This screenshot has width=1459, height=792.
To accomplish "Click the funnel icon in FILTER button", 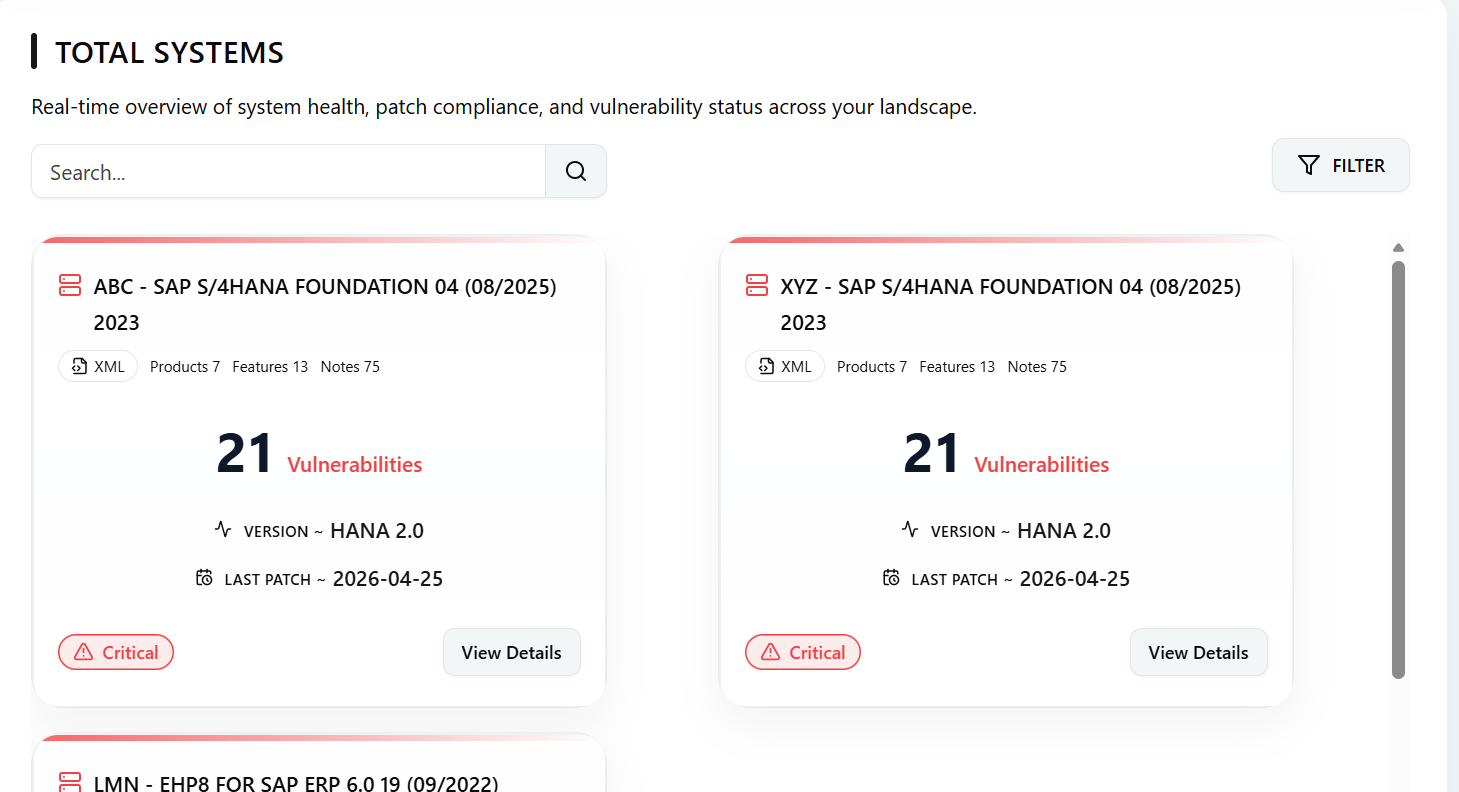I will [1308, 165].
